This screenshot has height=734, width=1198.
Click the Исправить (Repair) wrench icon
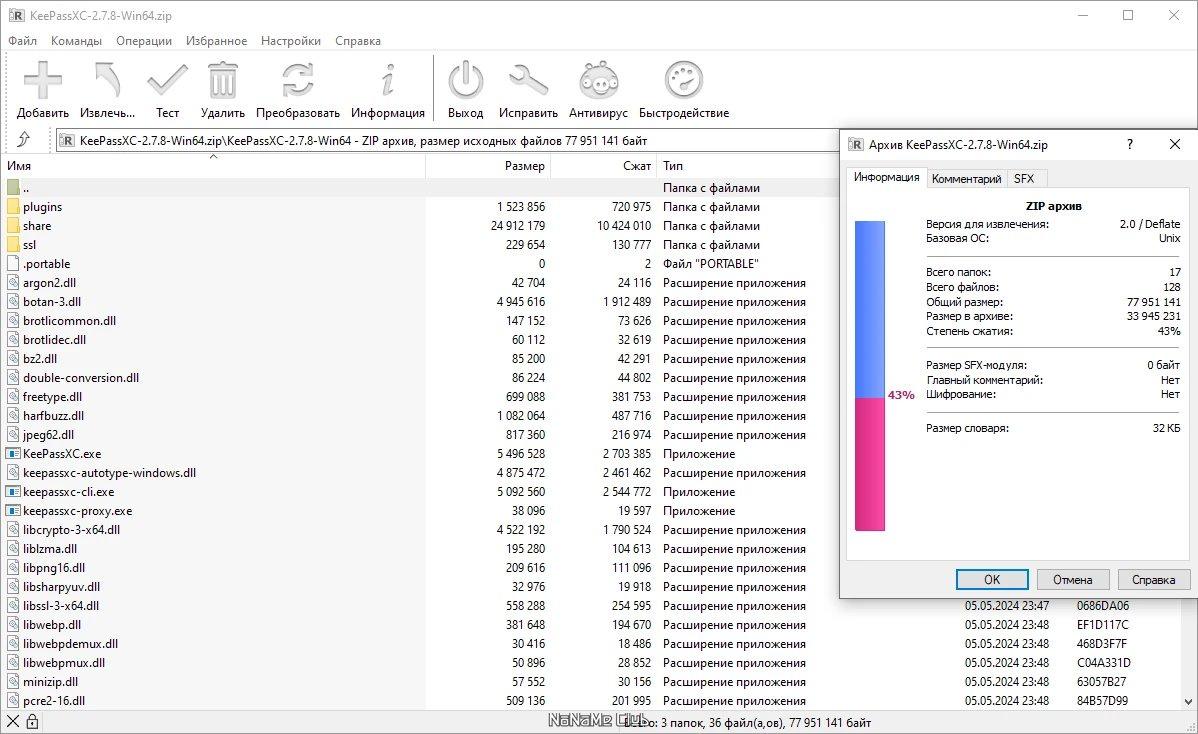click(528, 82)
